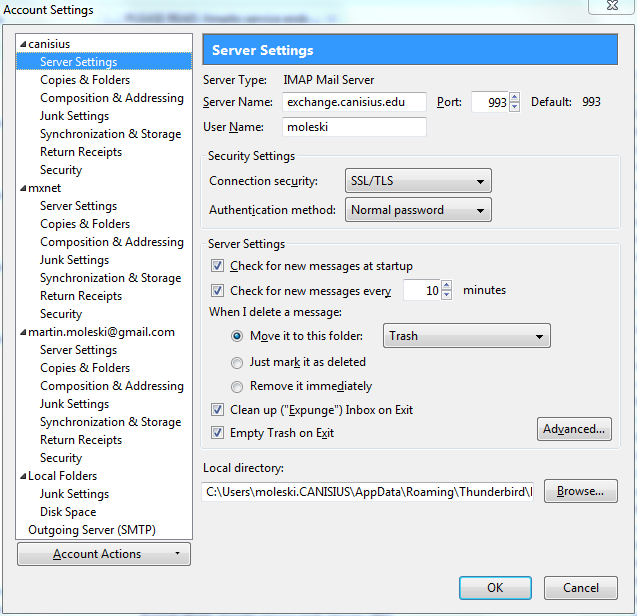Open Server Settings under mxnet
This screenshot has height=616, width=637.
pyautogui.click(x=78, y=206)
